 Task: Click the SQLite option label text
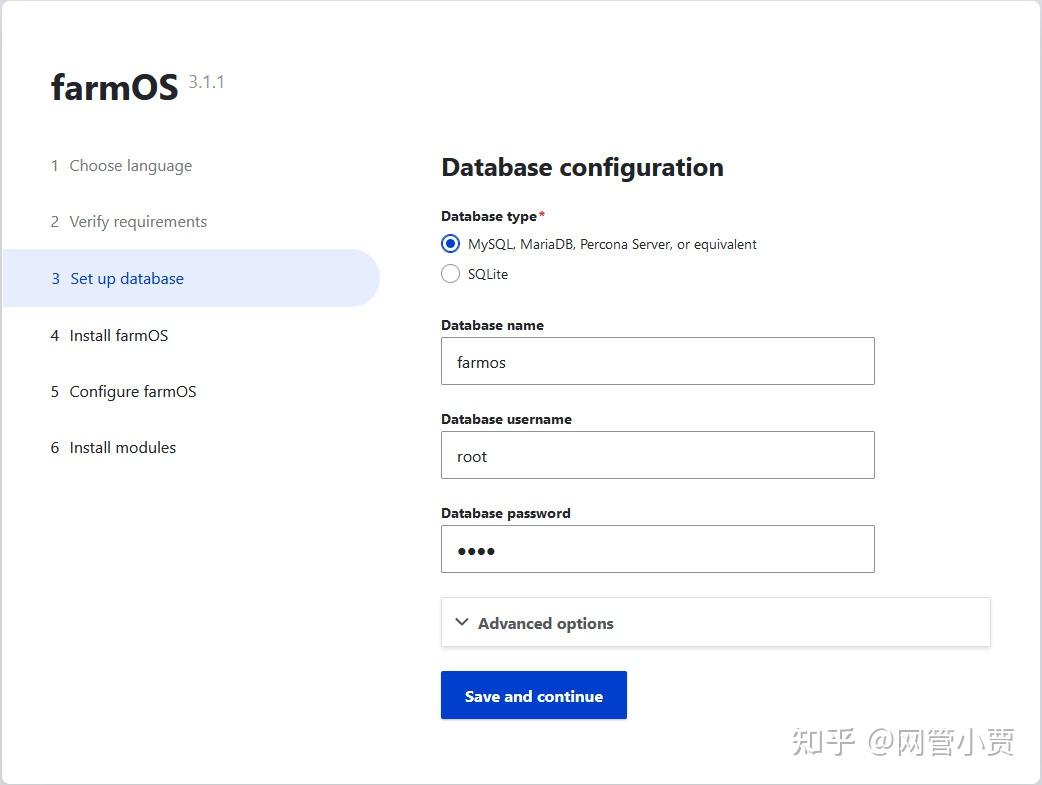(x=488, y=275)
